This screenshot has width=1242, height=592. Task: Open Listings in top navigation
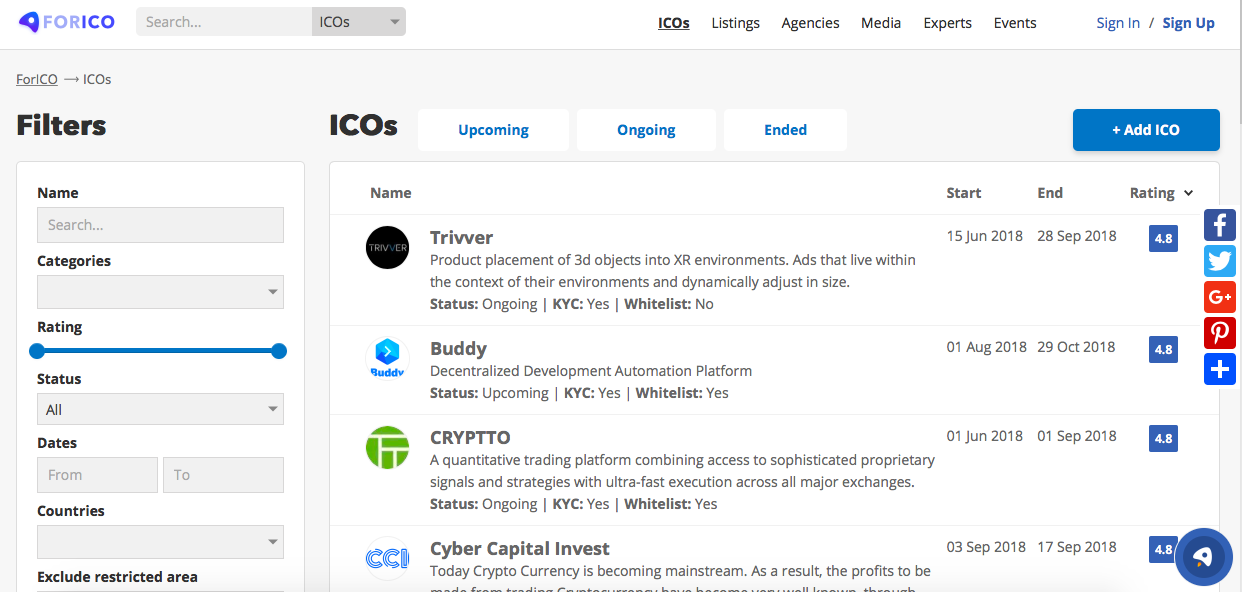point(736,23)
